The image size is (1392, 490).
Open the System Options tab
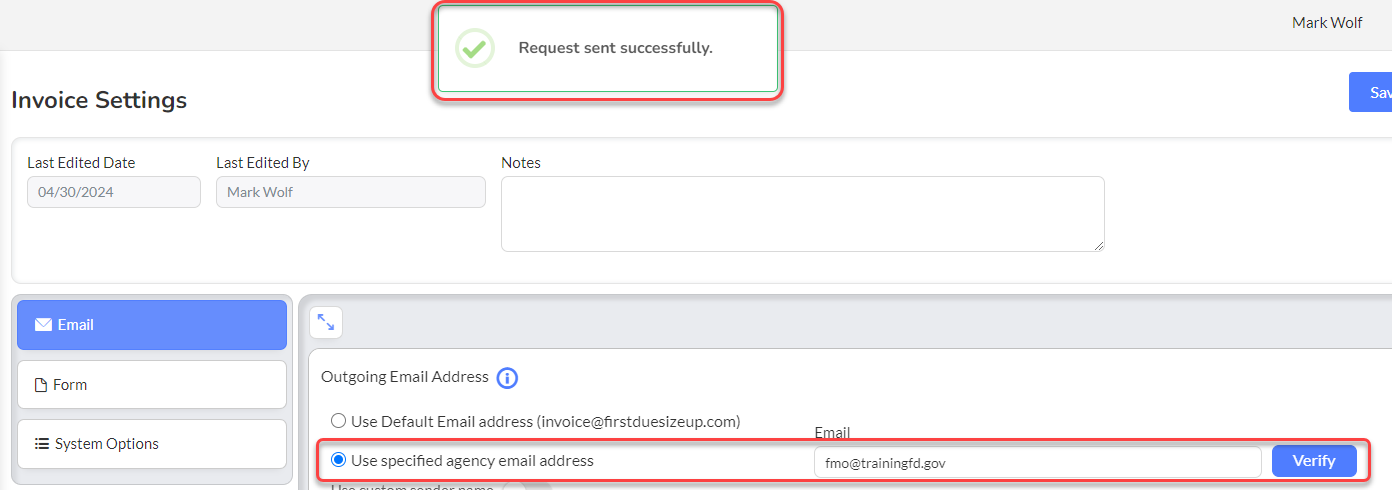(152, 444)
